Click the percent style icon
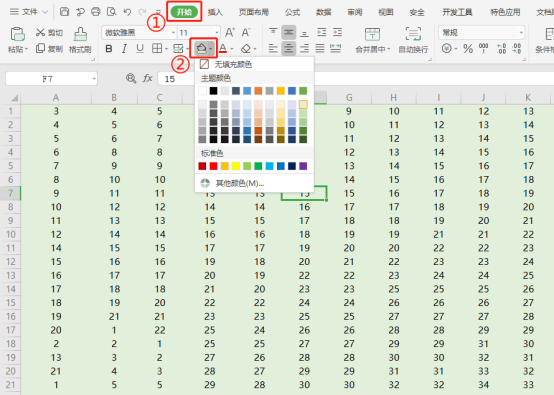554x395 pixels. click(468, 48)
